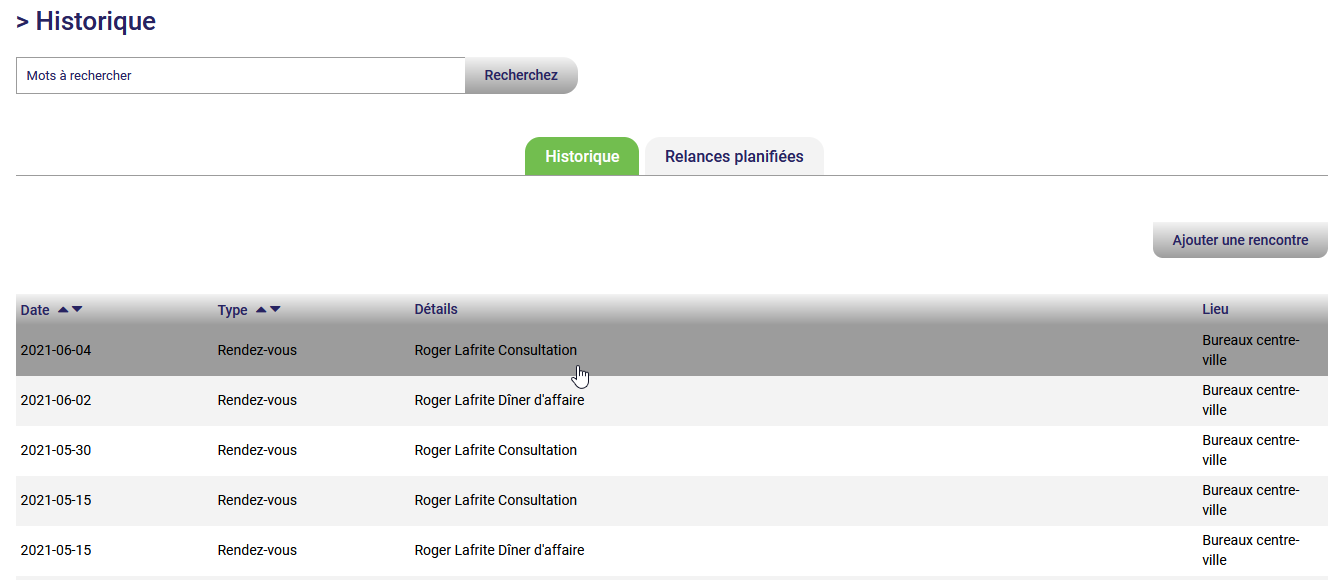Image resolution: width=1339 pixels, height=580 pixels.
Task: Click Ajouter une rencontre button
Action: coord(1239,241)
